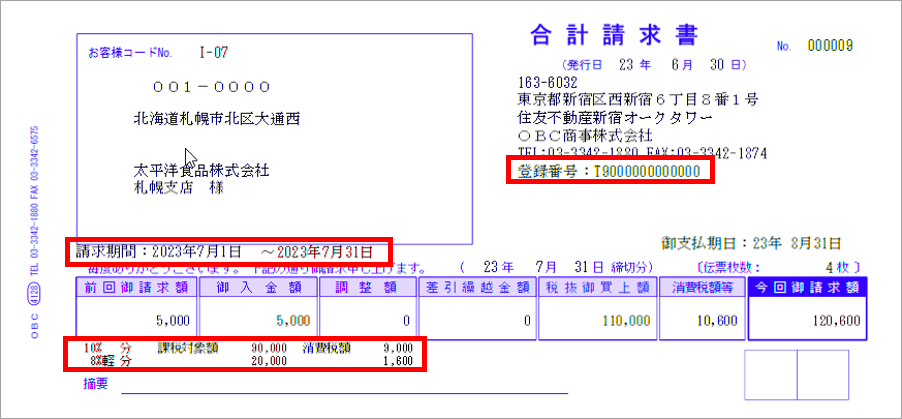This screenshot has width=902, height=419.
Task: Select address 東京都新宿区西新宿６丁目８番１号
Action: (x=639, y=100)
